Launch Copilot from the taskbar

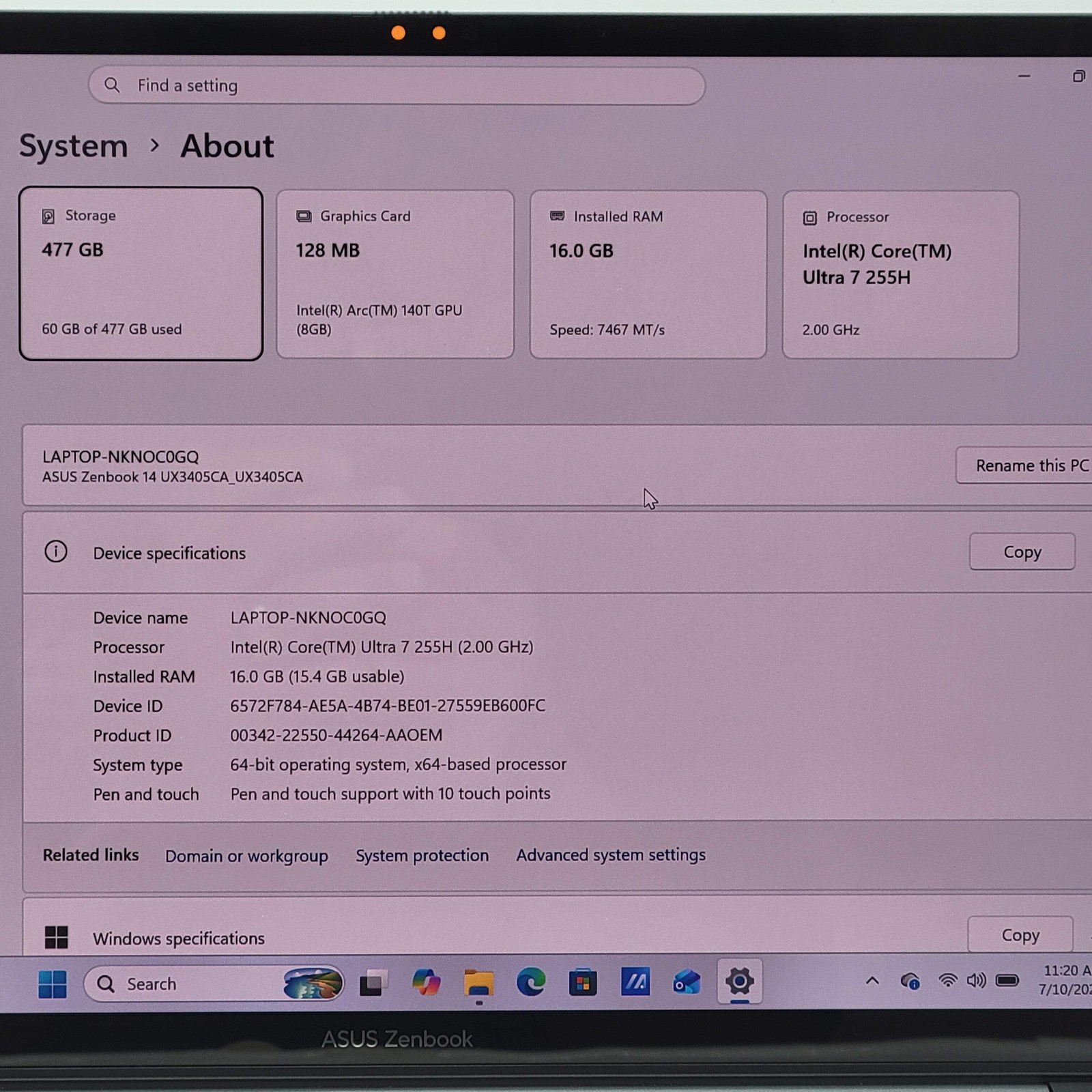pyautogui.click(x=426, y=983)
